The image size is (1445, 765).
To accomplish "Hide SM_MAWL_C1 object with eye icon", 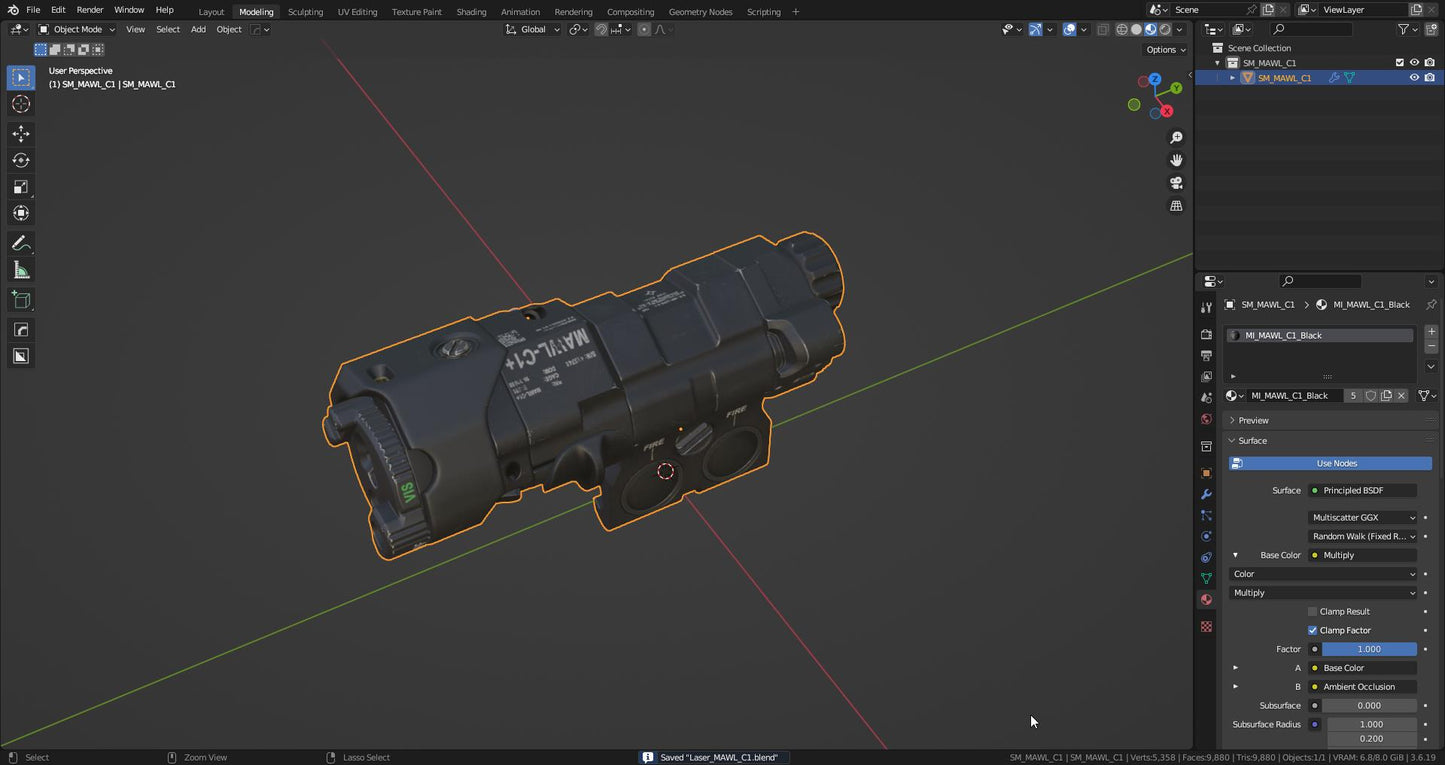I will (1414, 78).
